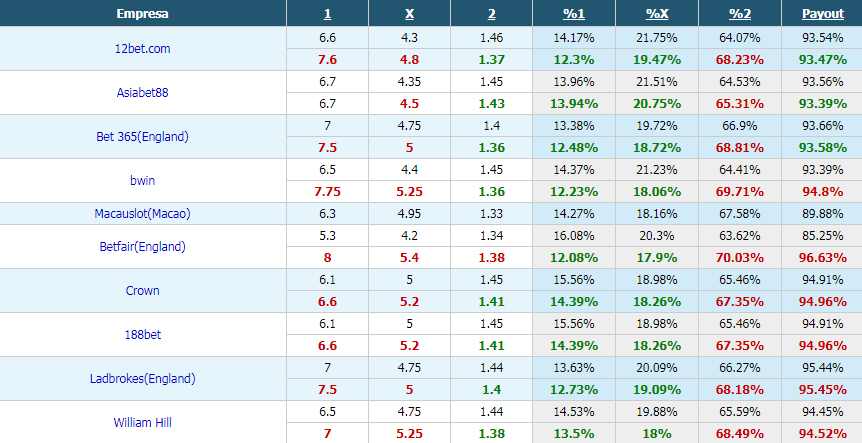The height and width of the screenshot is (443, 862).
Task: Sort by the %X column header
Action: click(657, 14)
